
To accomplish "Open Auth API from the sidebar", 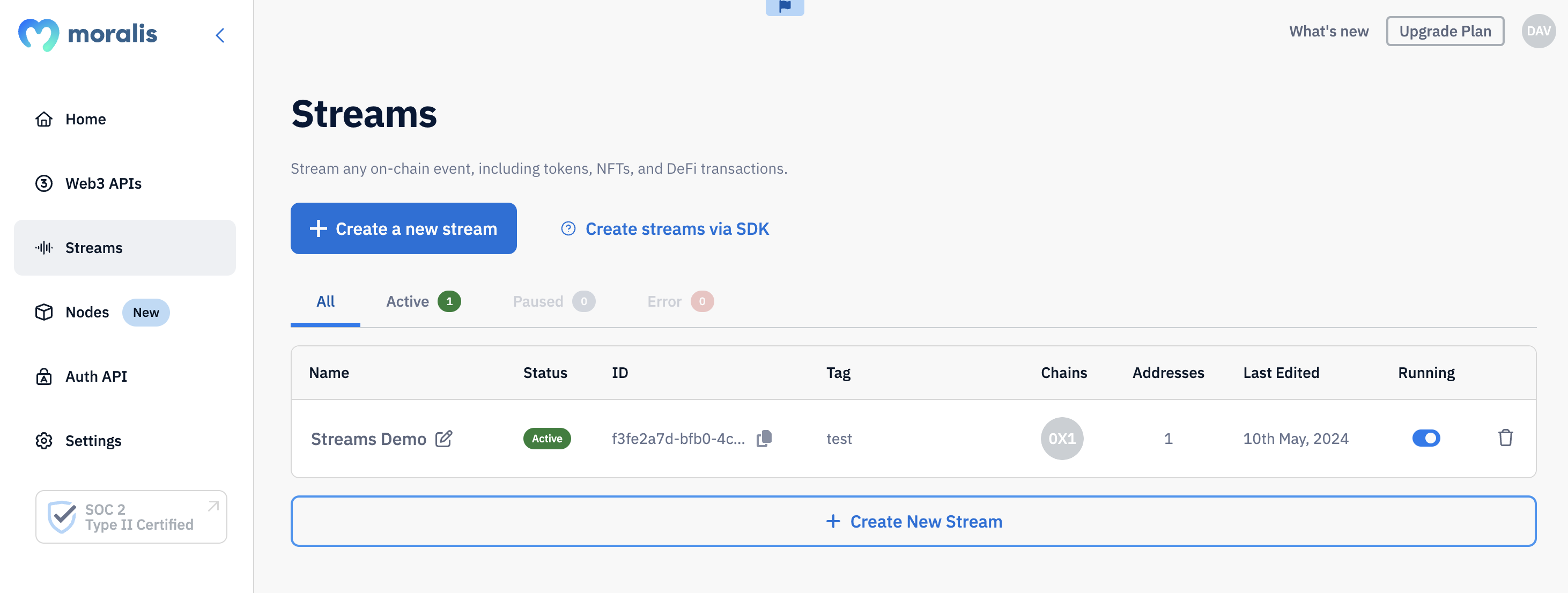I will click(x=125, y=377).
